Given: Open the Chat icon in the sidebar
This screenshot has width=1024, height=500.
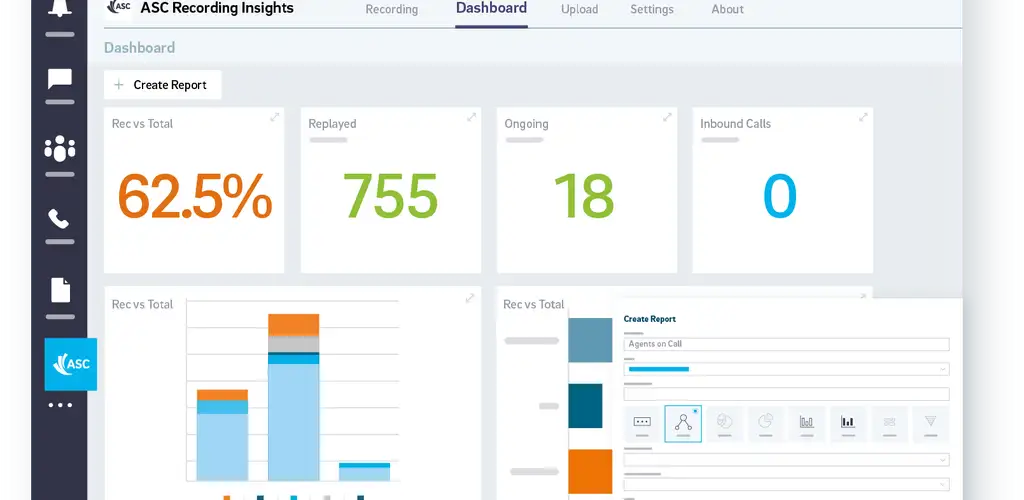Looking at the screenshot, I should pyautogui.click(x=60, y=79).
